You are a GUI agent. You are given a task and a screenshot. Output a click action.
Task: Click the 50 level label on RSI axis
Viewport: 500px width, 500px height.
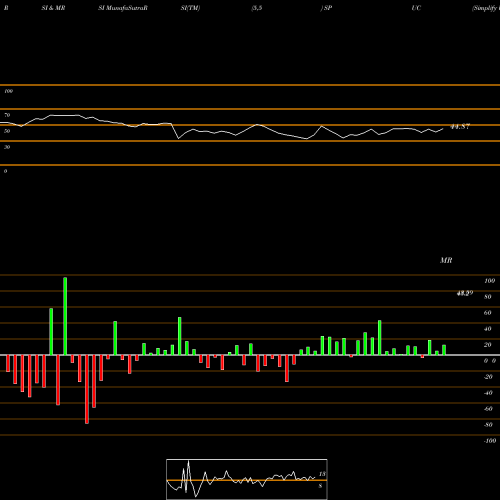7,131
